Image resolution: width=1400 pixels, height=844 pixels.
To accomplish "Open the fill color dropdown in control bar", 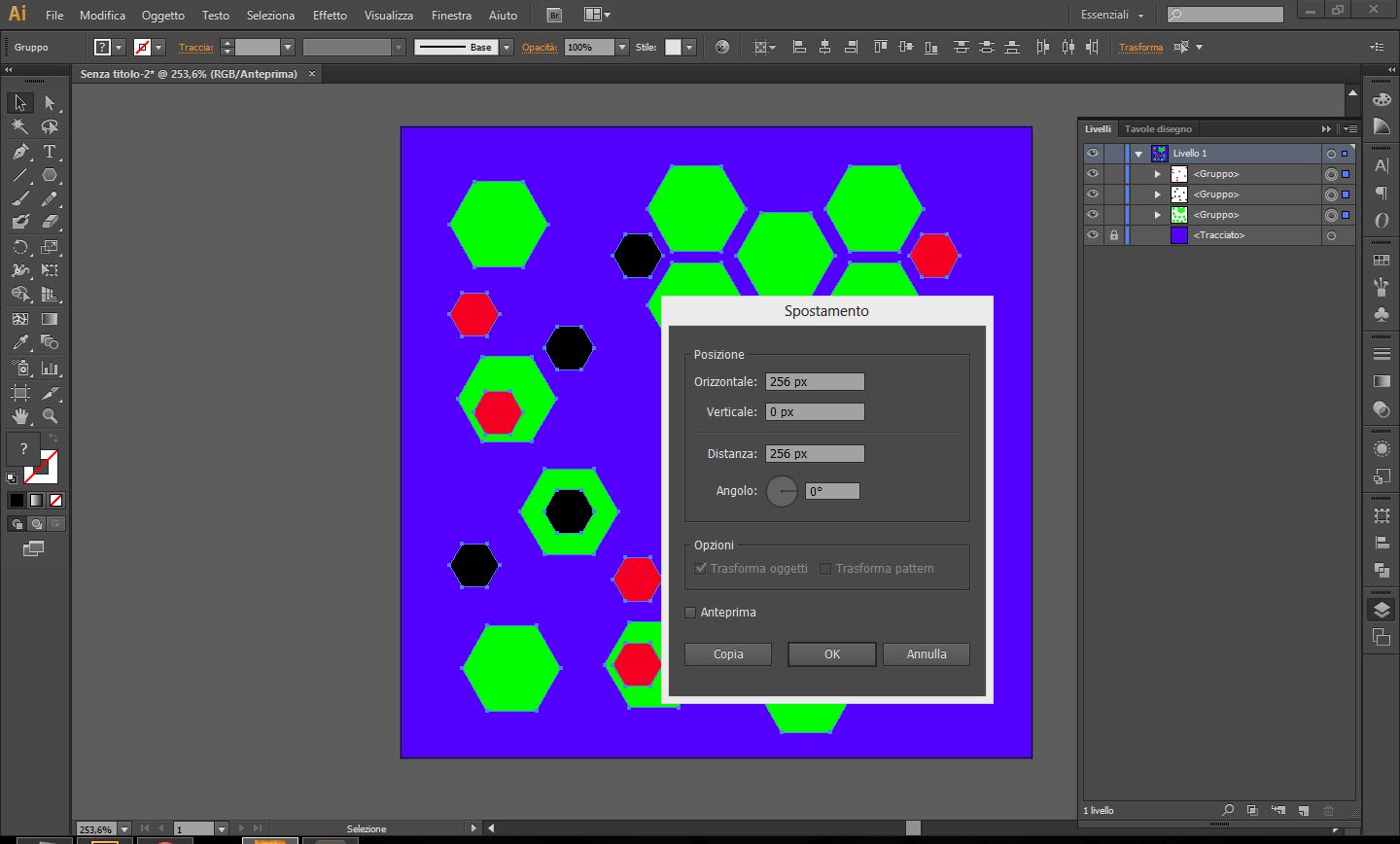I will (x=119, y=48).
